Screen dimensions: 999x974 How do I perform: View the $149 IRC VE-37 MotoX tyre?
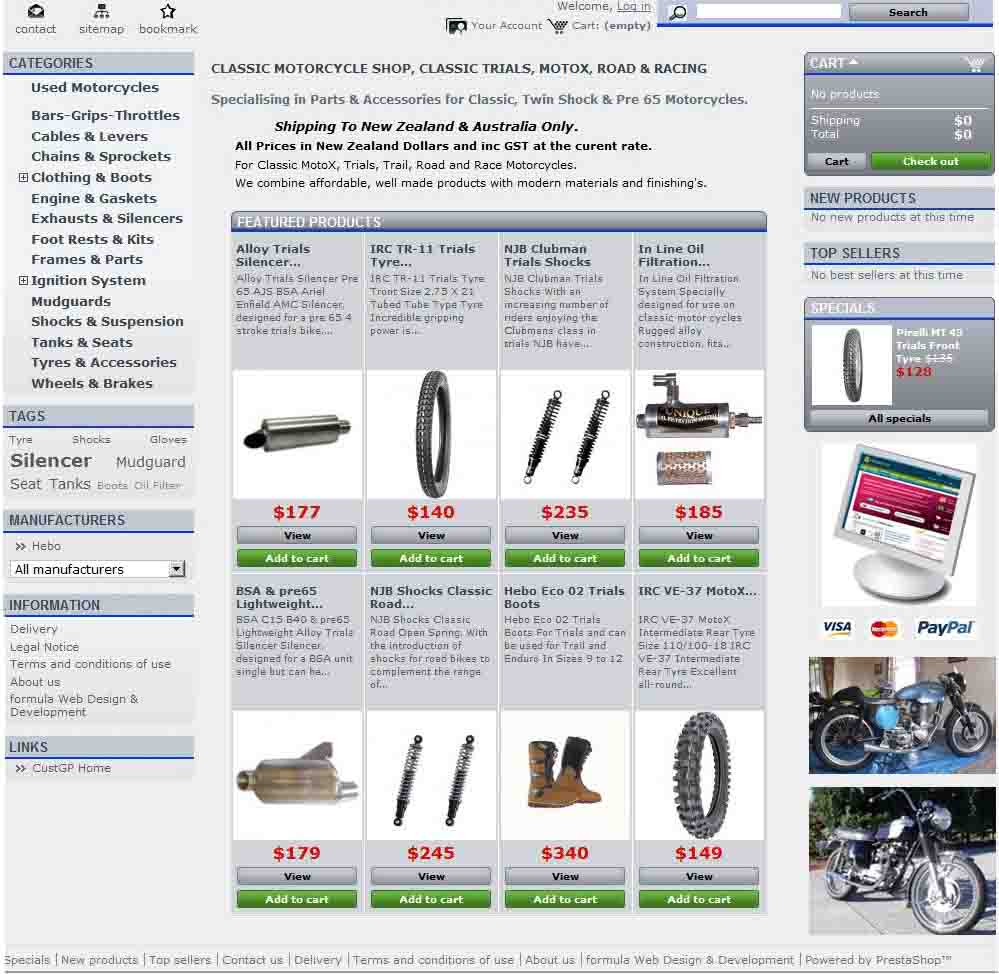coord(699,877)
